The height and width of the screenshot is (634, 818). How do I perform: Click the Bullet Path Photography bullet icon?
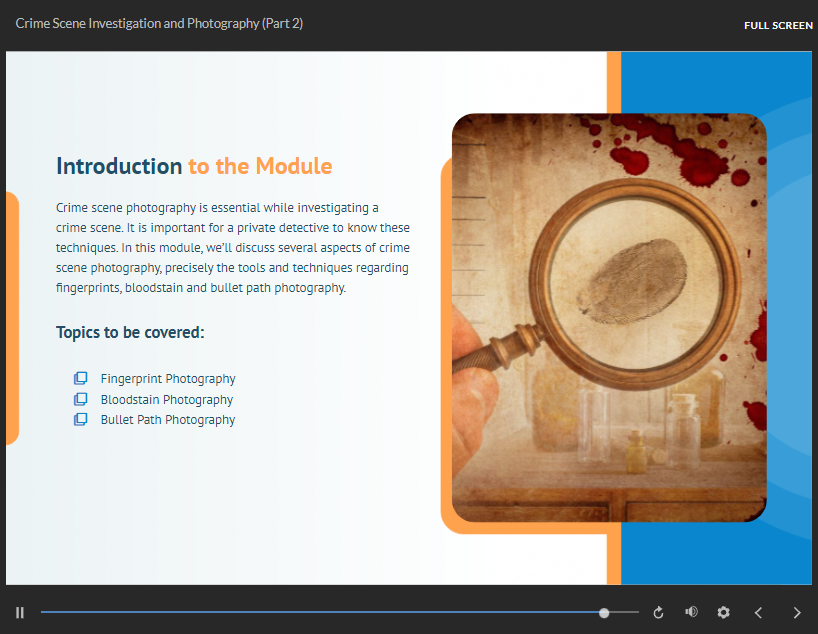80,419
